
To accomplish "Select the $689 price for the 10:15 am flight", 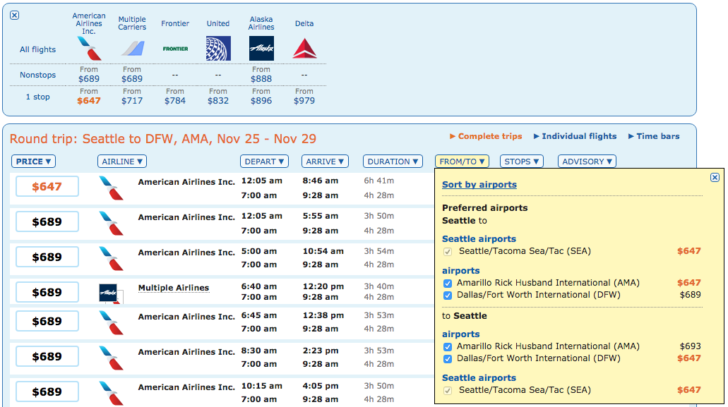I will tap(47, 392).
